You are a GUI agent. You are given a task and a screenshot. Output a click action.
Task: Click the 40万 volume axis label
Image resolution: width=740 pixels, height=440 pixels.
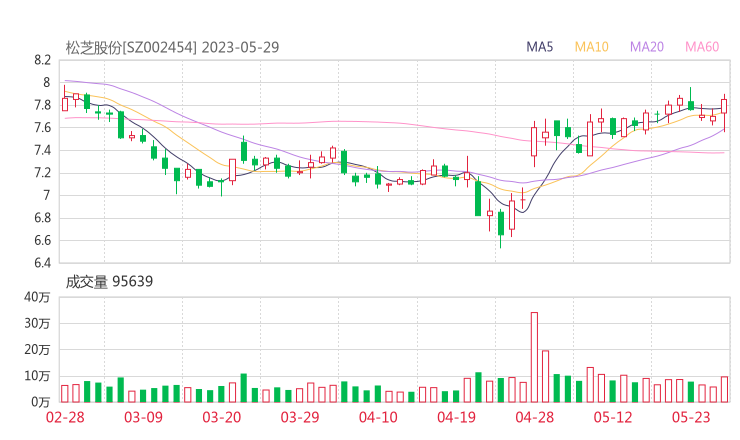click(37, 297)
